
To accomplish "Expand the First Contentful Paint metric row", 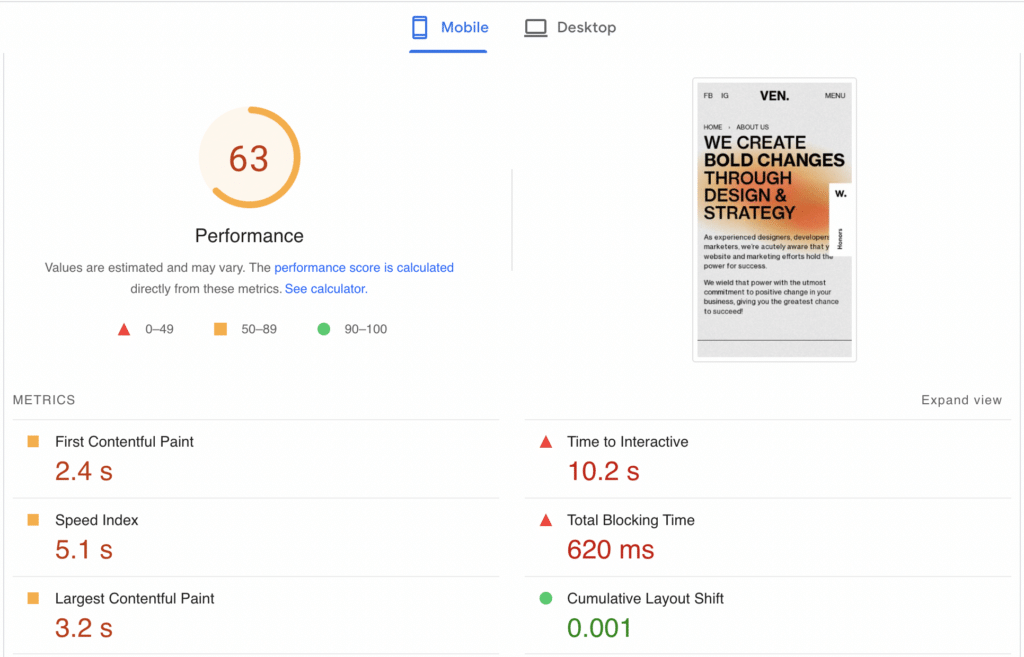I will (x=124, y=441).
